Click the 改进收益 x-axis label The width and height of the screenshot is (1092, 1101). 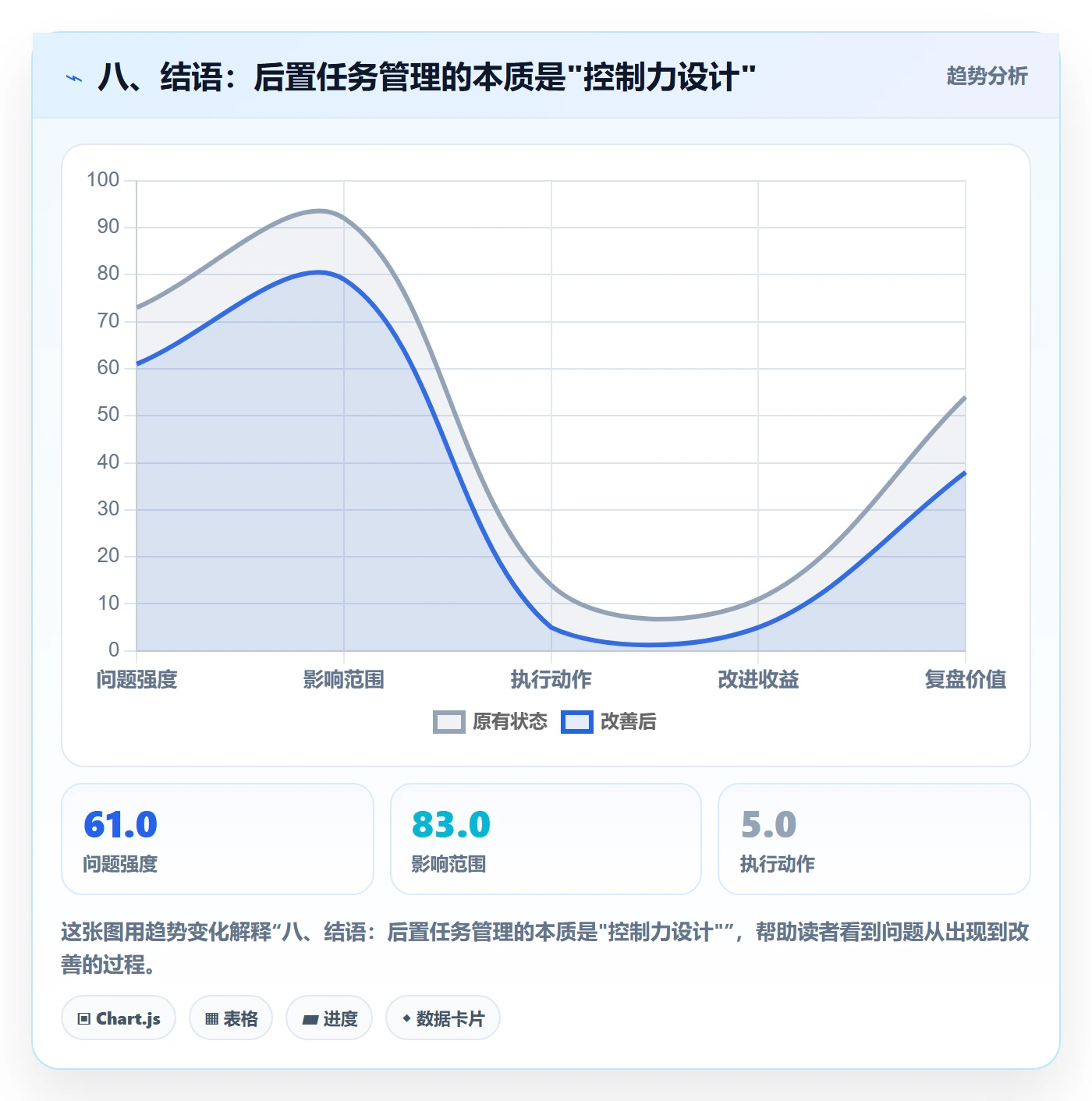(x=758, y=680)
